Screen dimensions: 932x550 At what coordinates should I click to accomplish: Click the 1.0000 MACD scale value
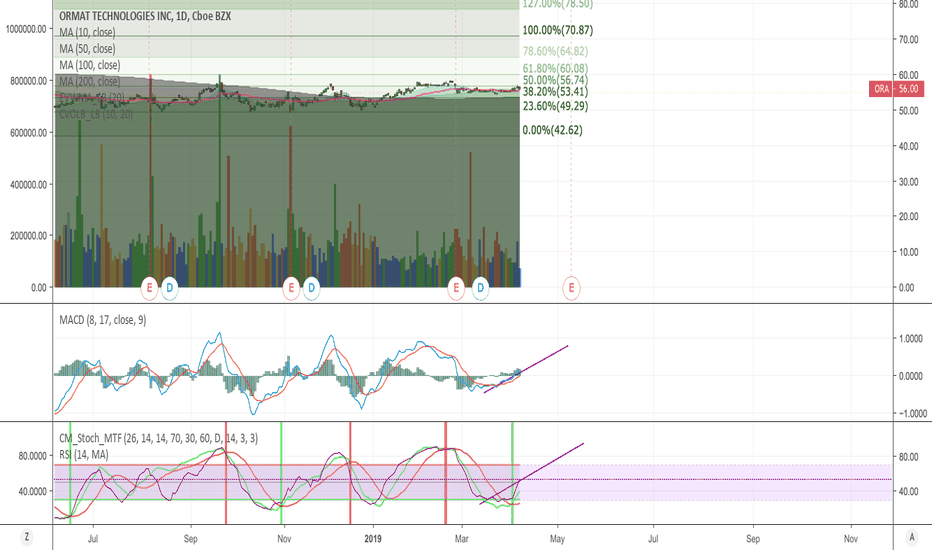click(911, 338)
